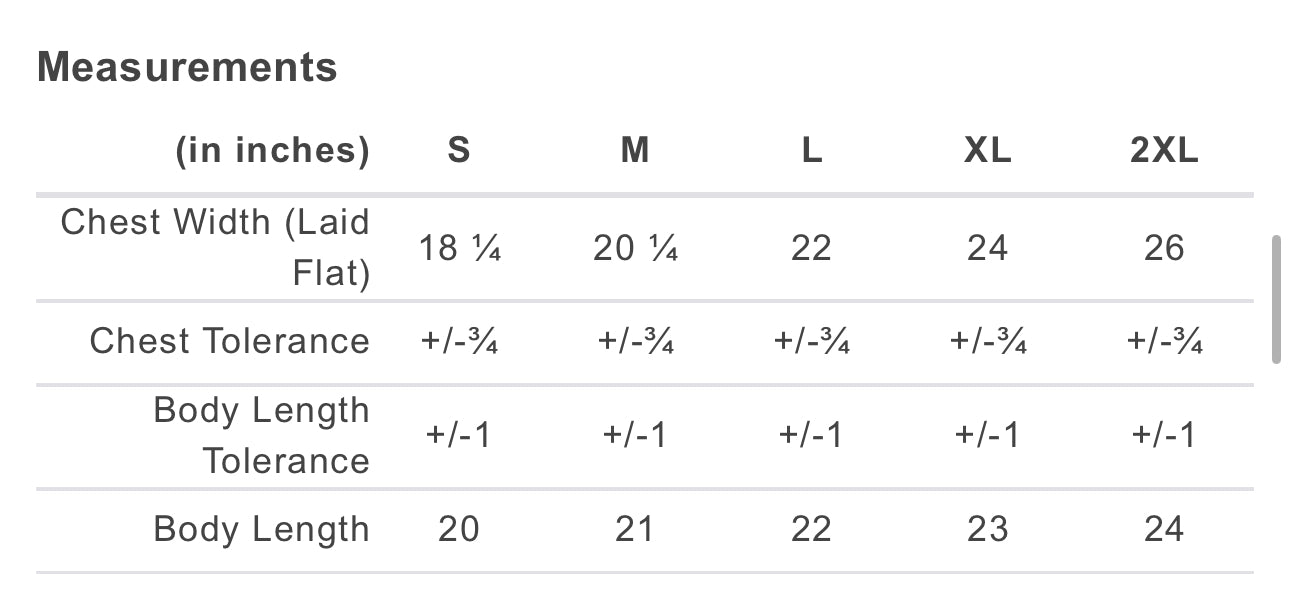This screenshot has height=595, width=1290.
Task: Click the L size column header
Action: click(x=811, y=150)
